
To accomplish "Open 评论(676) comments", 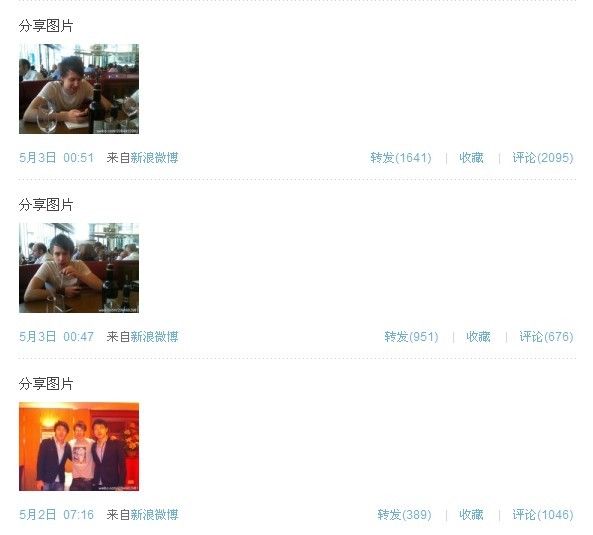I will click(546, 337).
